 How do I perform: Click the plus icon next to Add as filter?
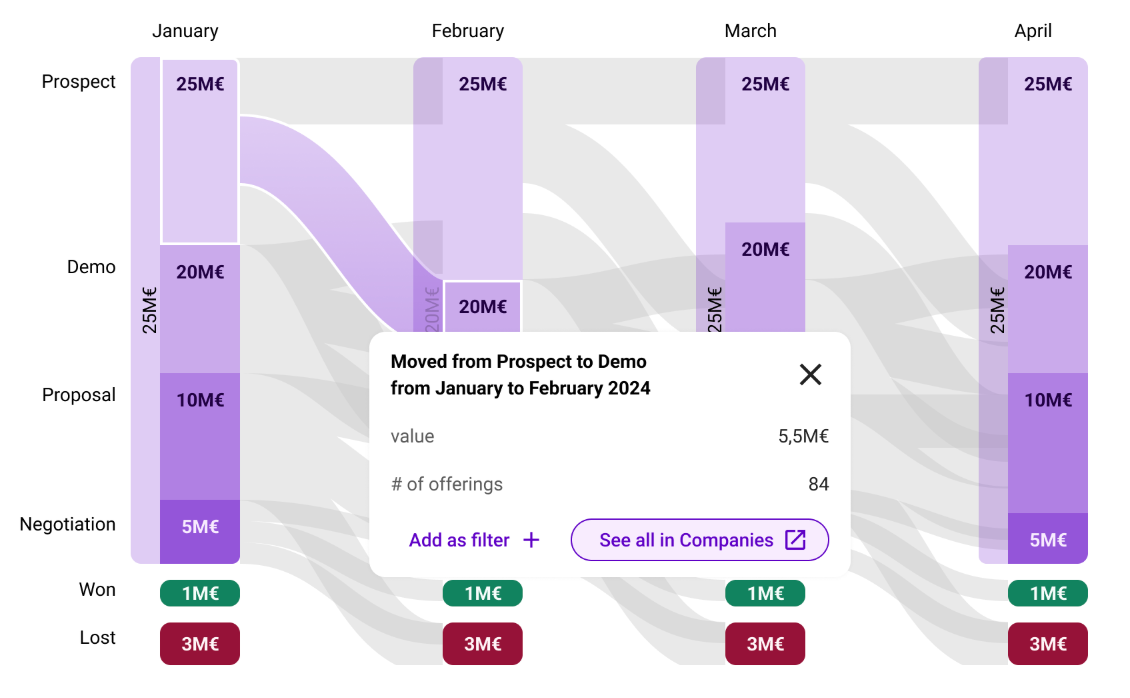(x=532, y=540)
